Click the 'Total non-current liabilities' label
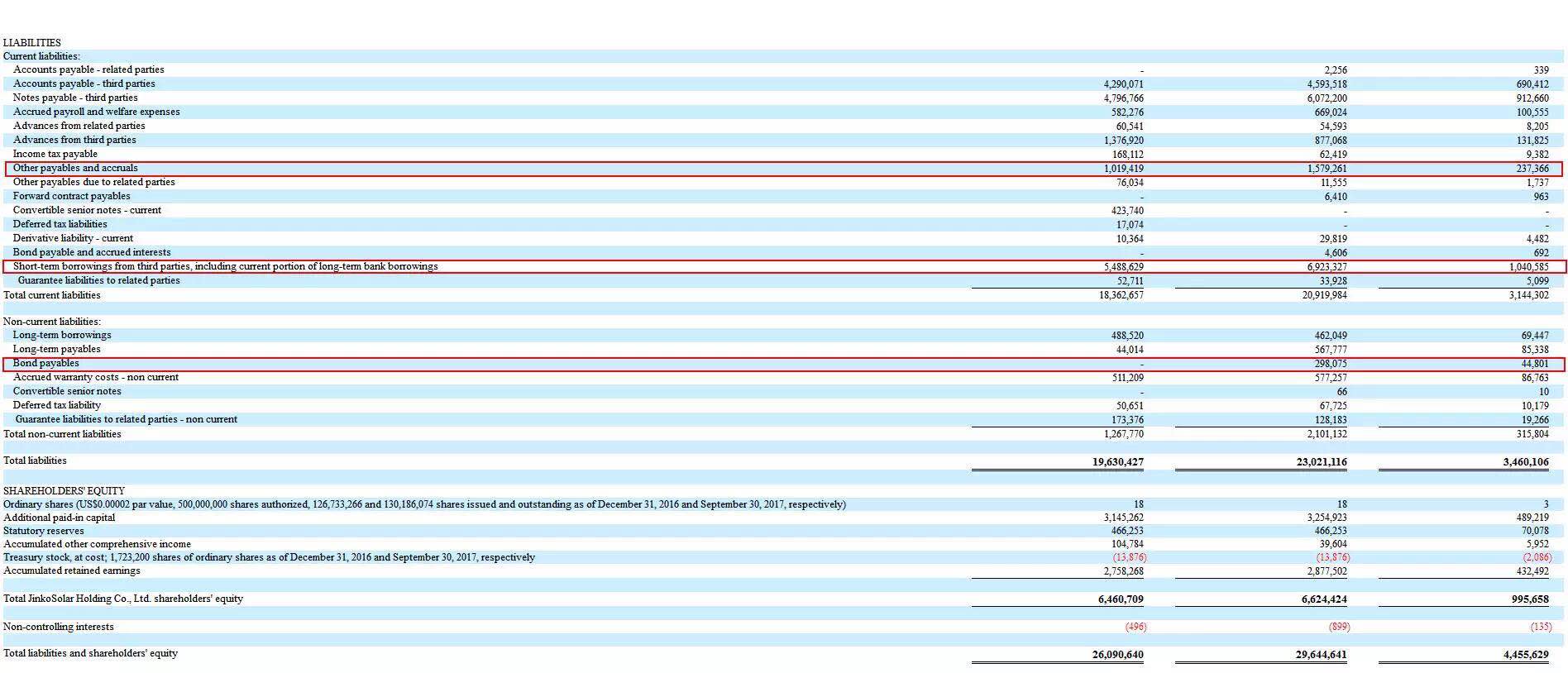Viewport: 1568px width, 673px height. coord(62,434)
